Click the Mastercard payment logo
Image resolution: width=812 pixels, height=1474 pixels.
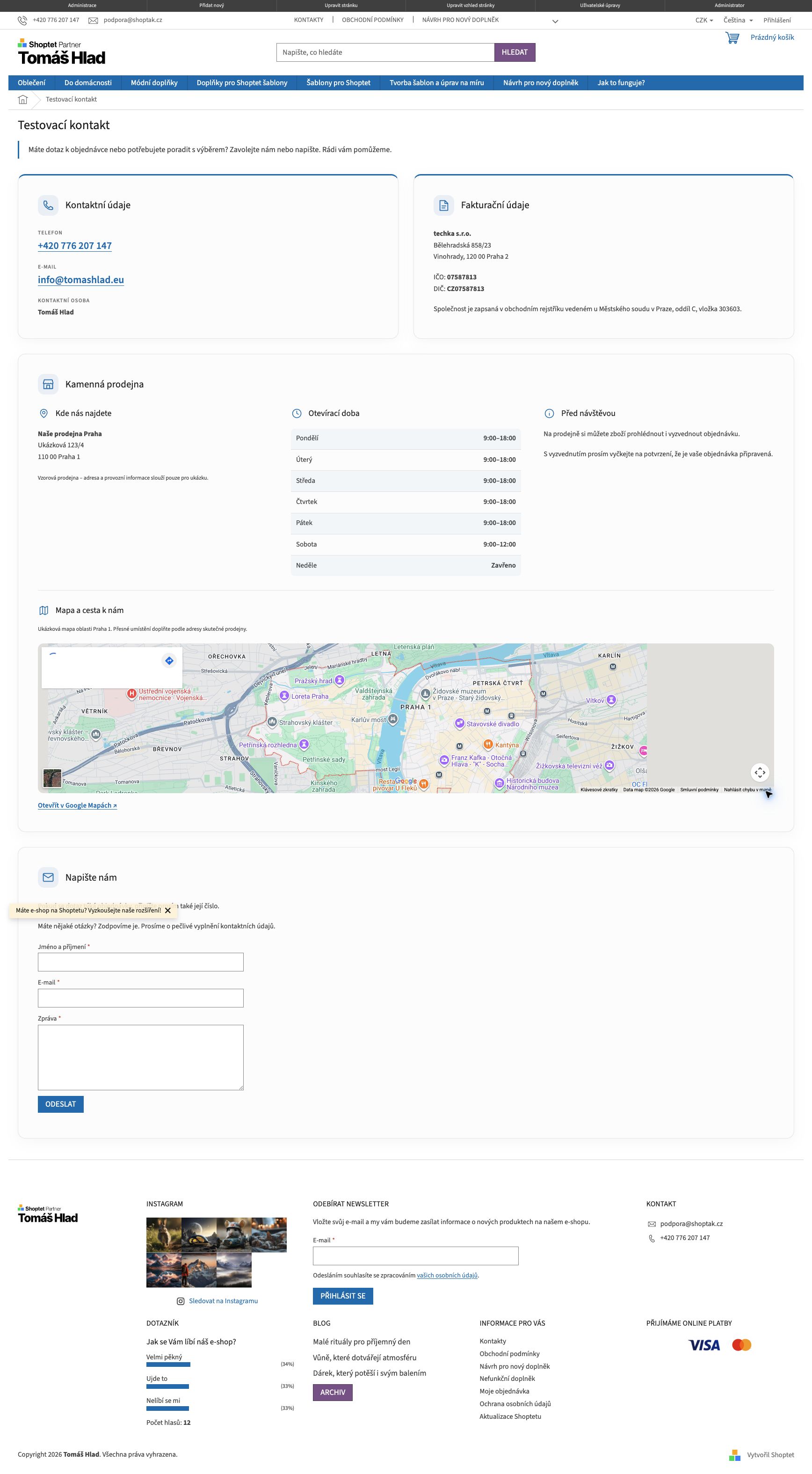(x=742, y=1345)
